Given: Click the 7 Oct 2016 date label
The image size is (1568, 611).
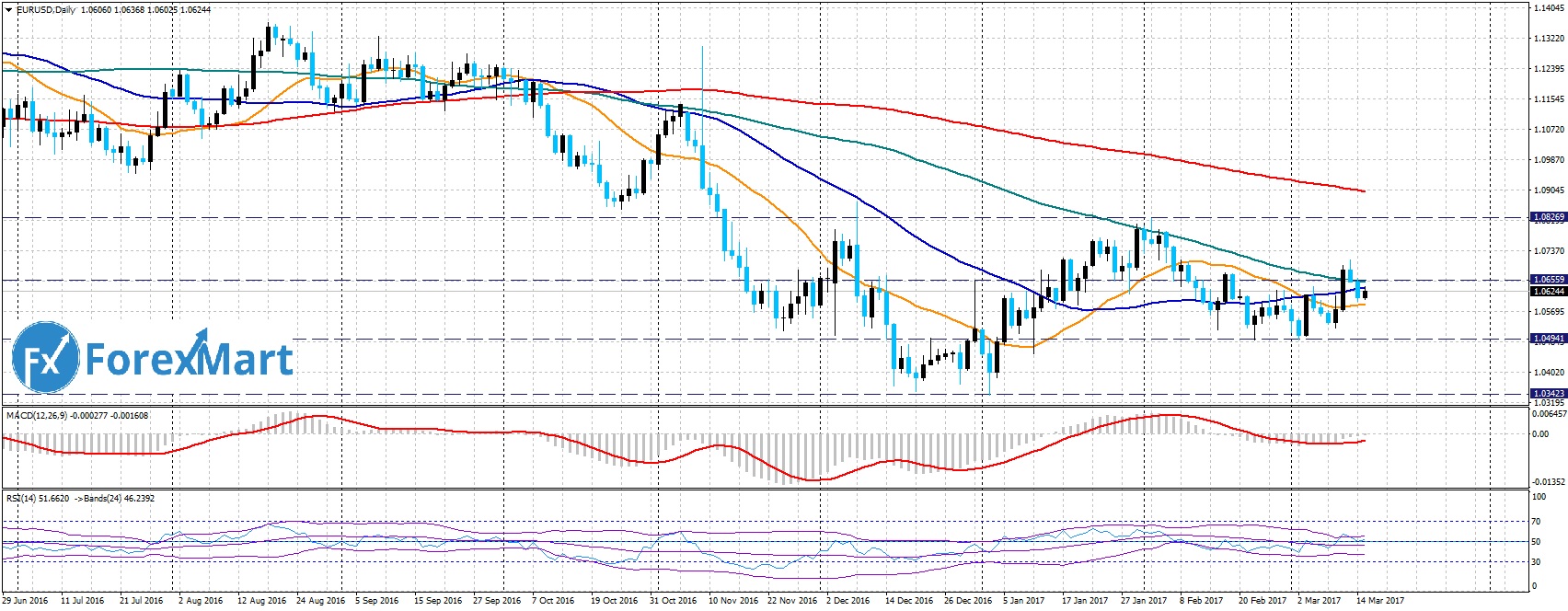Looking at the screenshot, I should (554, 602).
